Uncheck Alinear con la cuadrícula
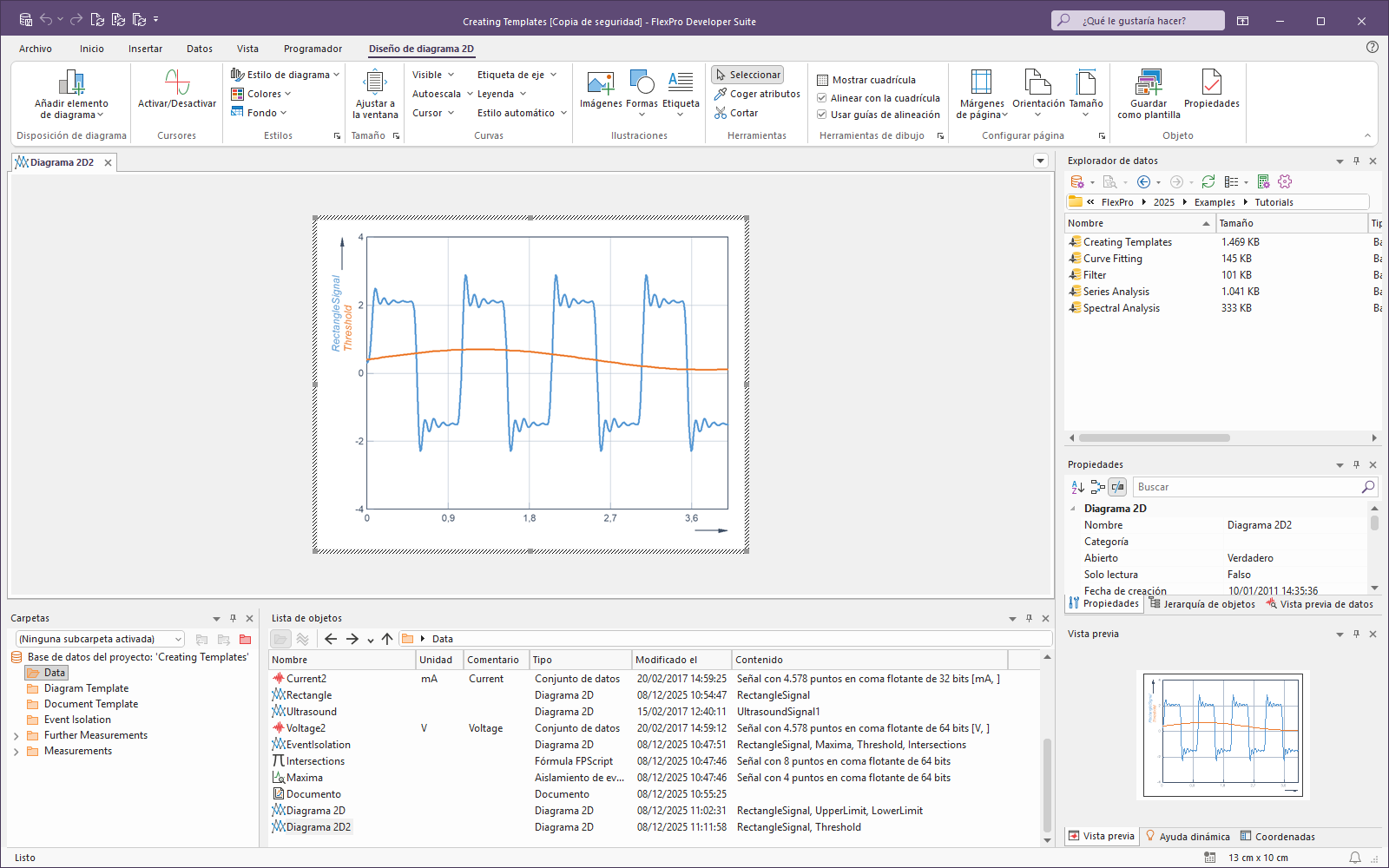 [822, 98]
